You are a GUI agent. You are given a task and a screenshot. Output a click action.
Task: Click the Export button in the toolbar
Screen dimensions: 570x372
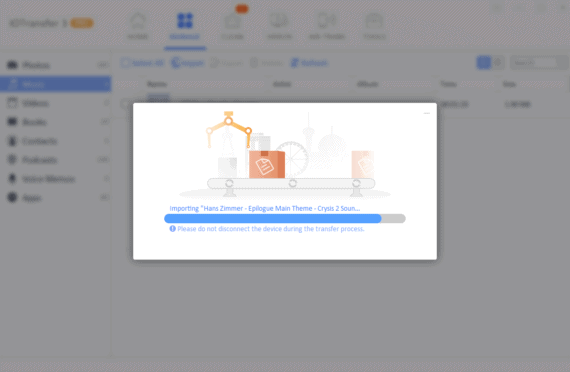click(x=227, y=63)
